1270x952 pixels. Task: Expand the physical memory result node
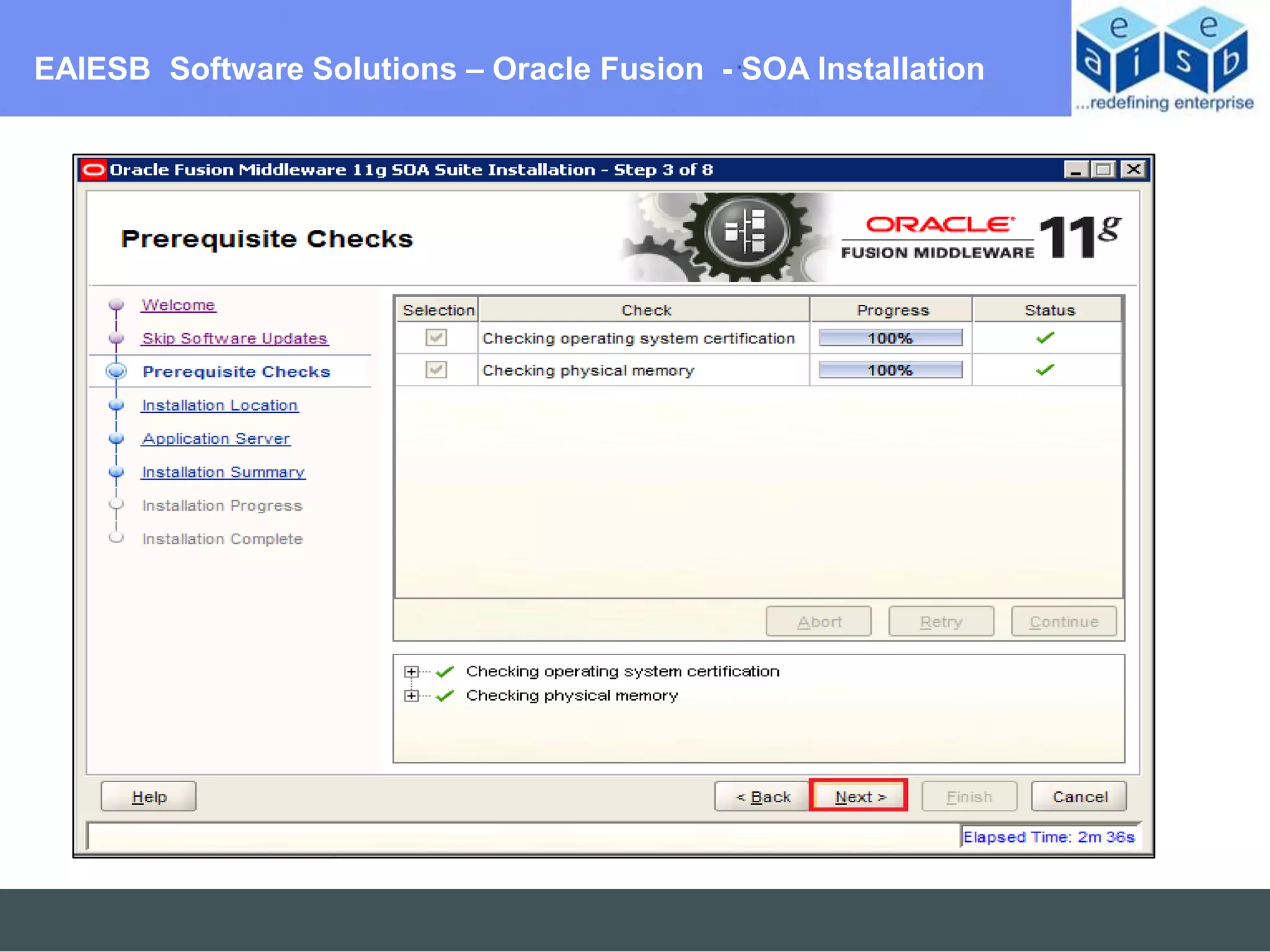click(411, 696)
